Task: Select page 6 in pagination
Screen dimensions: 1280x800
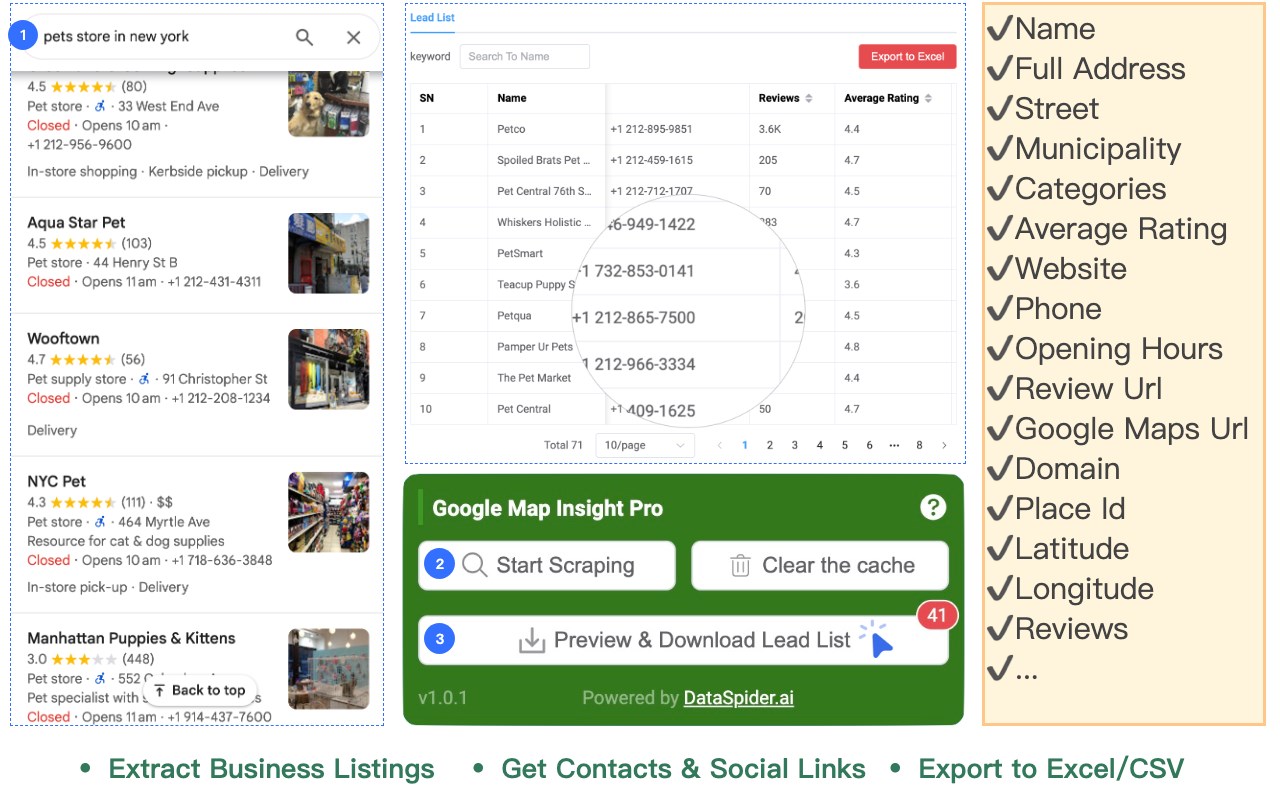Action: point(870,445)
